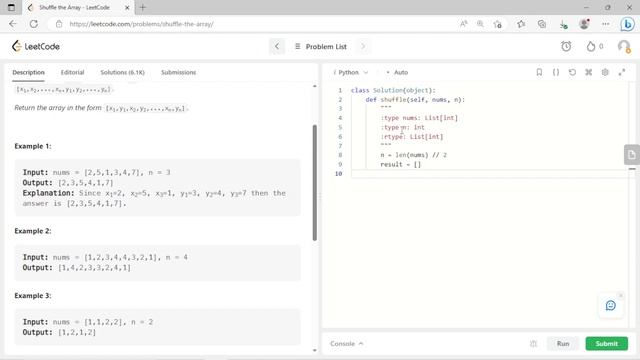
Task: Go to previous problem arrow
Action: point(277,47)
